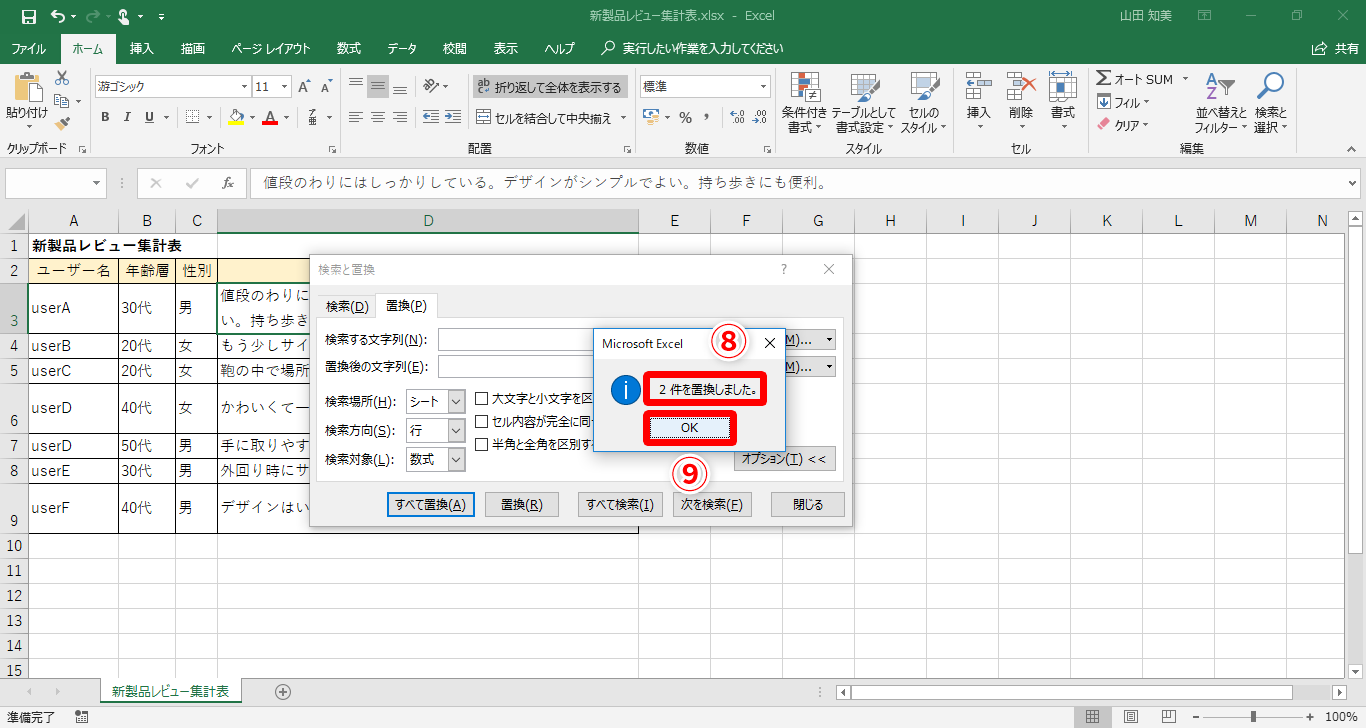Viewport: 1366px width, 728px height.
Task: Switch to page layout view icon
Action: pos(1129,716)
